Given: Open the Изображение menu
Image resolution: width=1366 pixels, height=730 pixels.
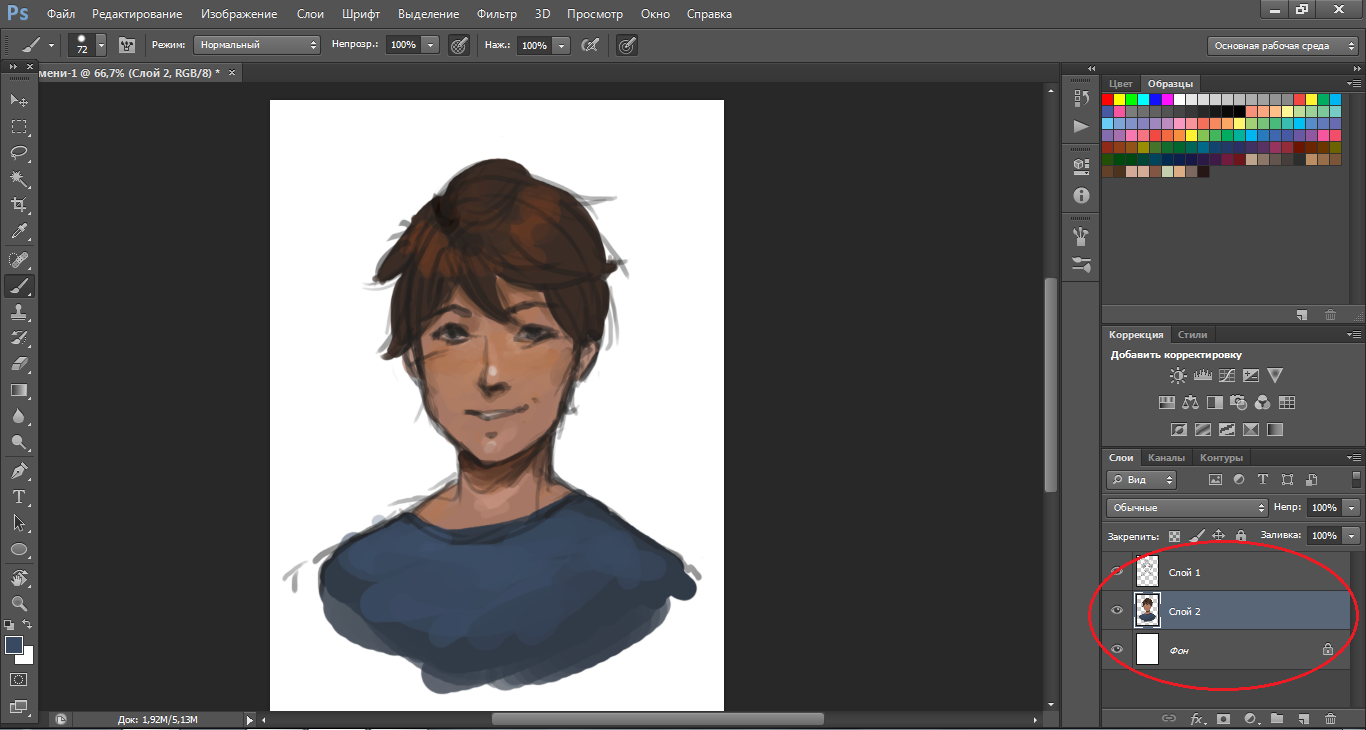Looking at the screenshot, I should (x=239, y=14).
